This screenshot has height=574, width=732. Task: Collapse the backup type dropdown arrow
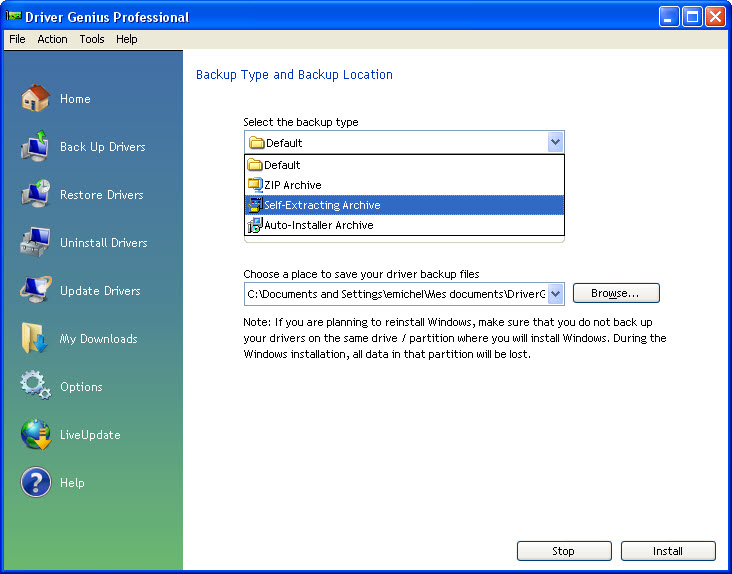click(x=555, y=142)
